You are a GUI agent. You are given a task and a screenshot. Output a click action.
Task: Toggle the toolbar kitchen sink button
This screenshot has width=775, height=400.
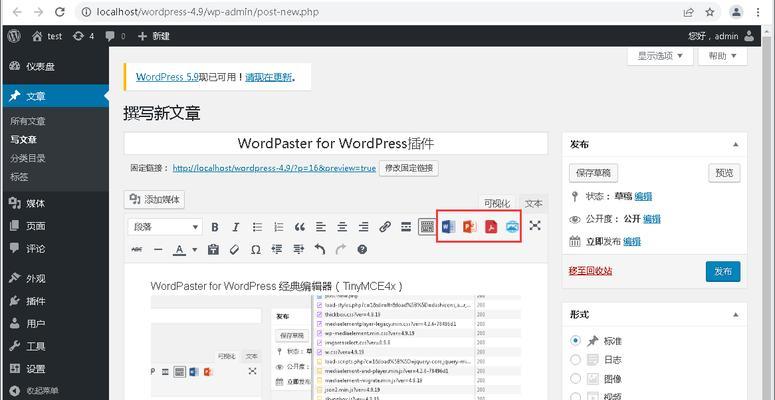[x=427, y=227]
